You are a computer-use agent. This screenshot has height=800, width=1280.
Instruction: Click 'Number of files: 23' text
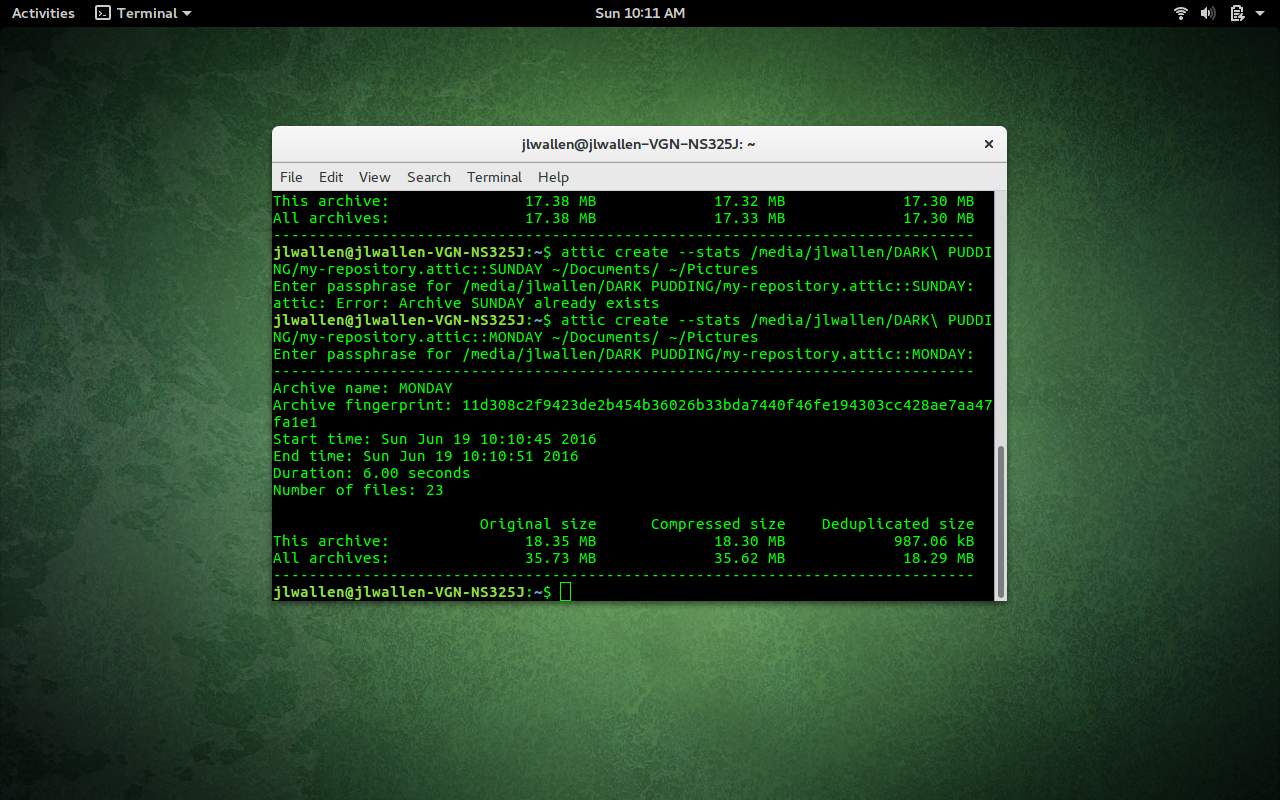pos(358,490)
